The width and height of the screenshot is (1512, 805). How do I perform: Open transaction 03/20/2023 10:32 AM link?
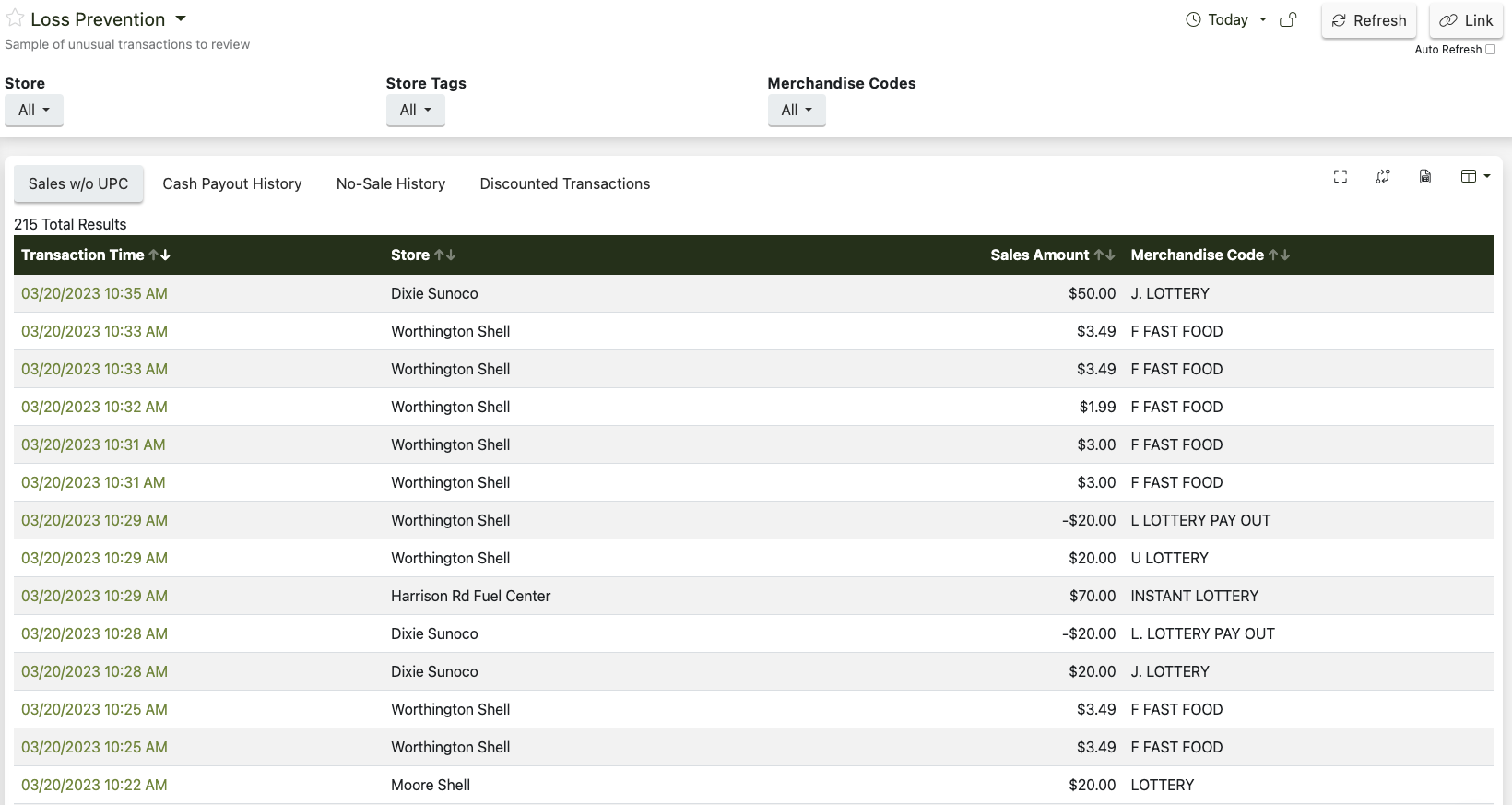tap(94, 407)
